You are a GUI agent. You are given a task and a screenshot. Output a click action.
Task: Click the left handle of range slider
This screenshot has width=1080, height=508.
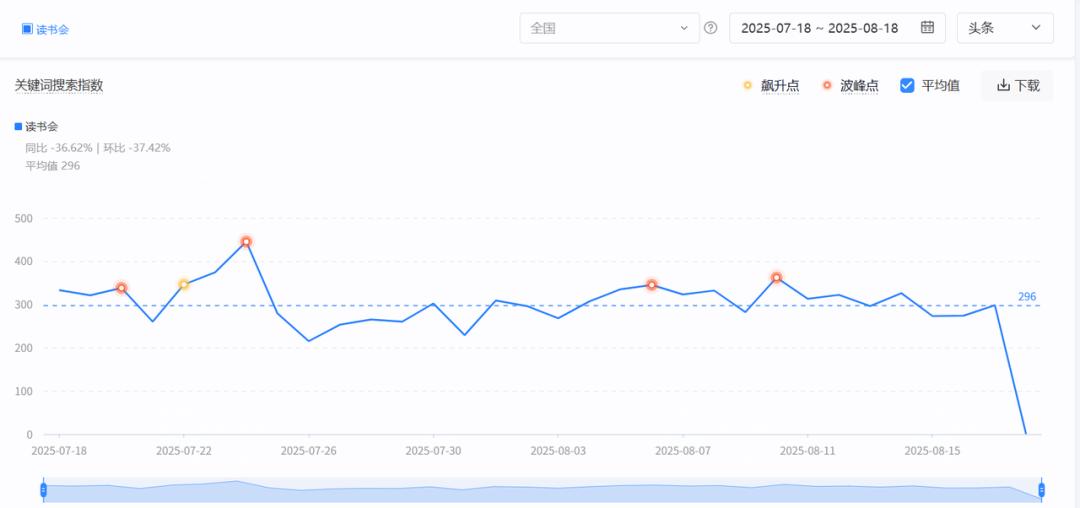(x=43, y=489)
